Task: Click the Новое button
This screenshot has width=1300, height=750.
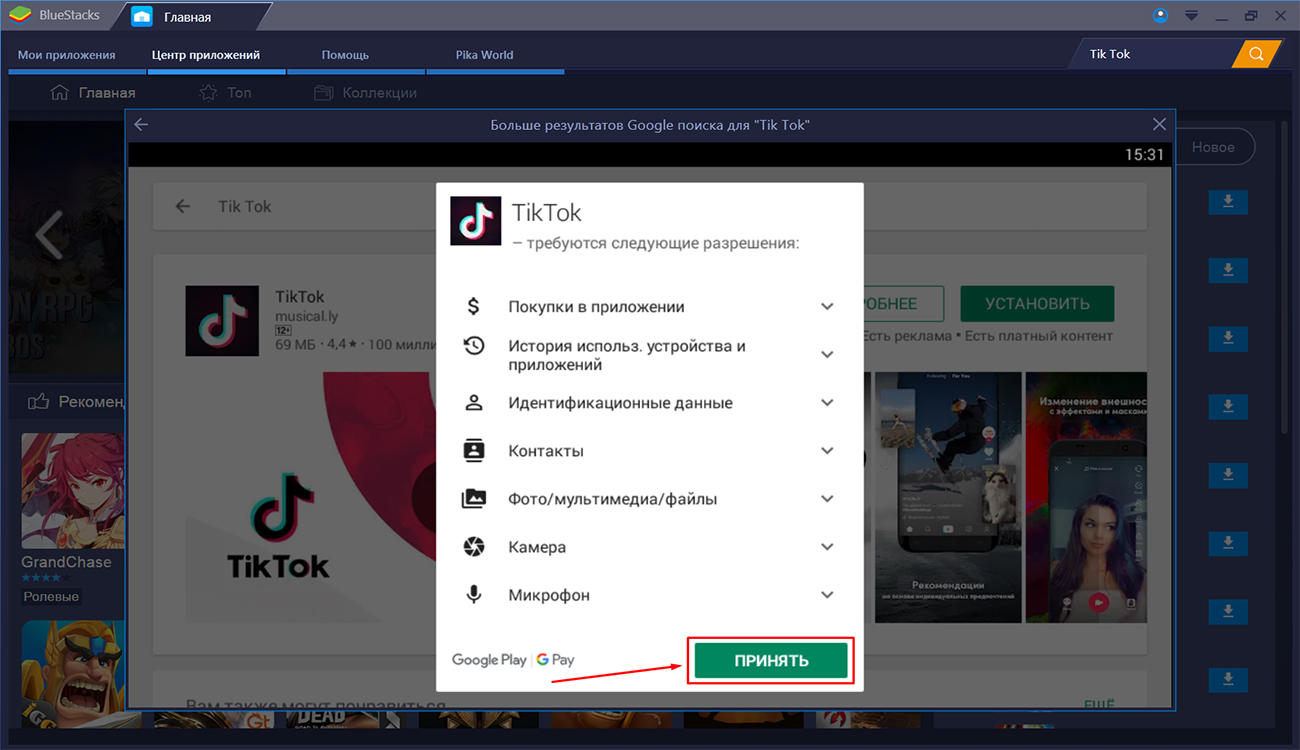Action: (1213, 147)
